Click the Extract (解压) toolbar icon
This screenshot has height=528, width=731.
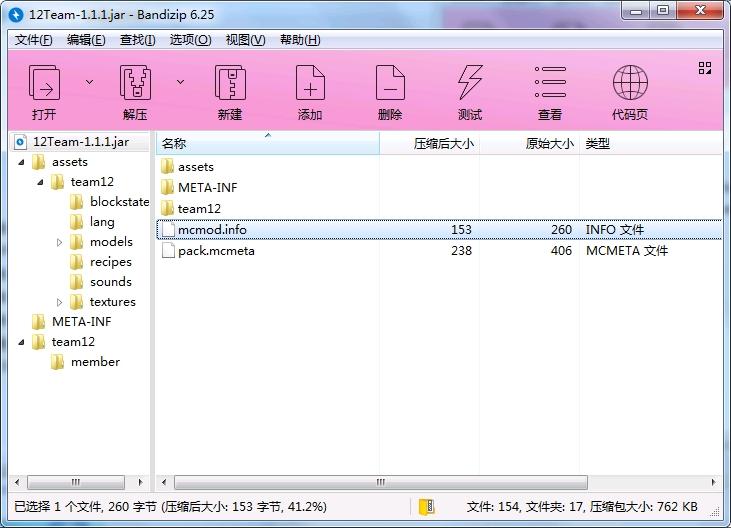pos(135,82)
